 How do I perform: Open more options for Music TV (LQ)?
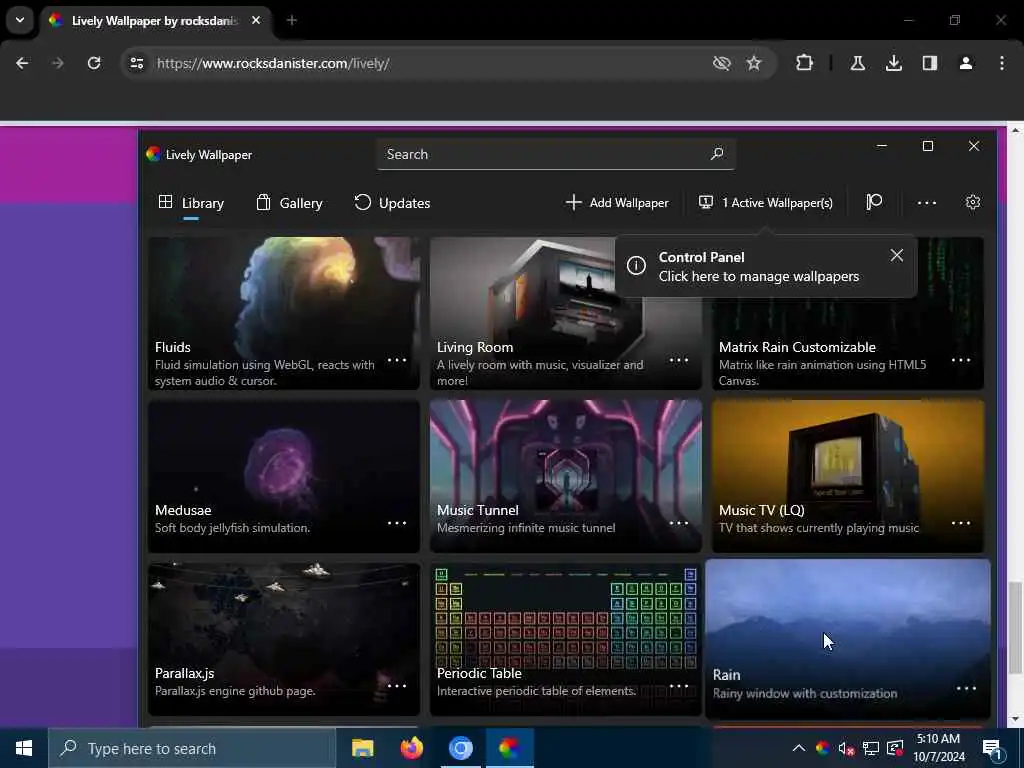[x=961, y=523]
